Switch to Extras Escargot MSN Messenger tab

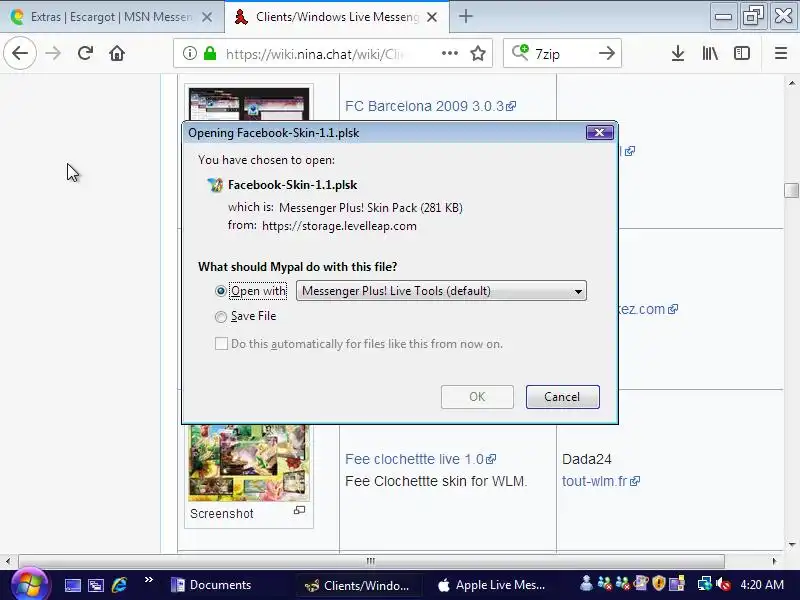pos(112,17)
